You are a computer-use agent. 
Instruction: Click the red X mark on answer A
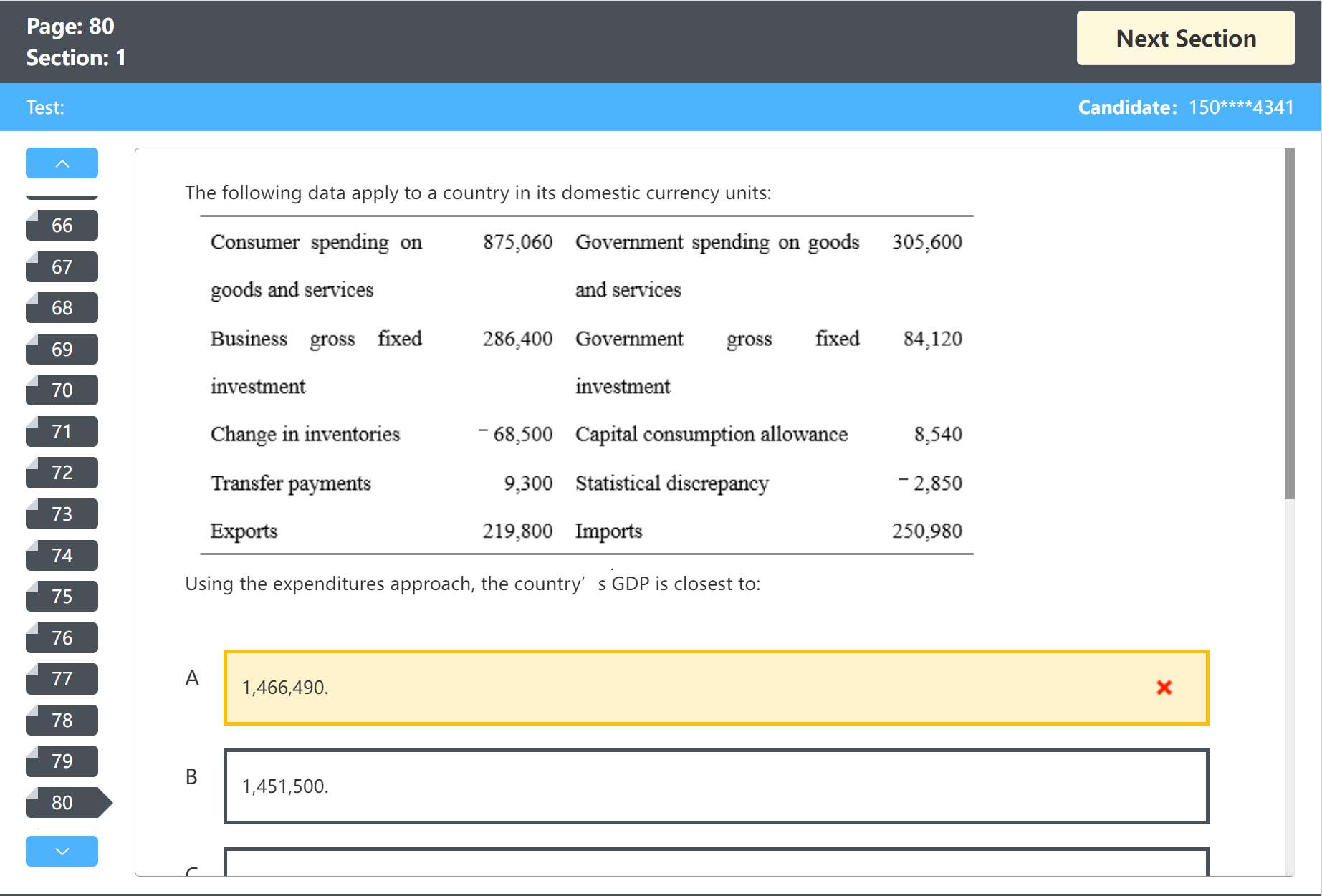tap(1164, 688)
